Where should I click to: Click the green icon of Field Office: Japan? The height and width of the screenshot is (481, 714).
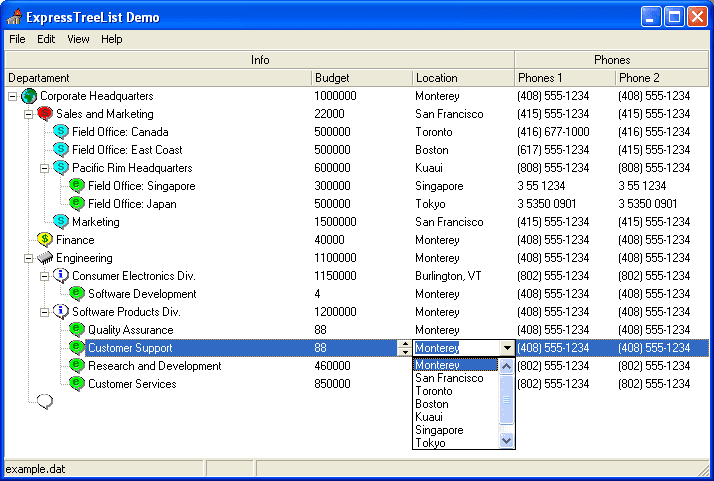pyautogui.click(x=76, y=204)
